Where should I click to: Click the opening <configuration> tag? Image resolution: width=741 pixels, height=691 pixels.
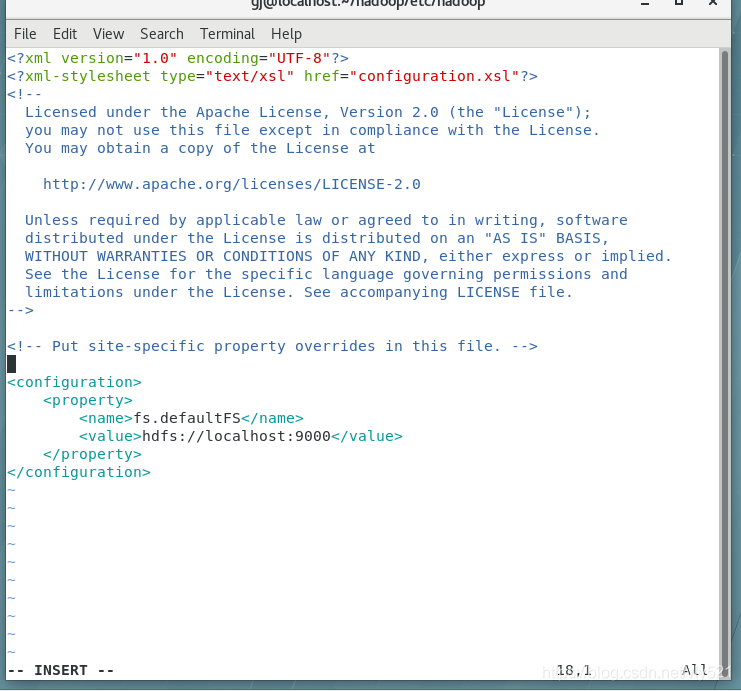[74, 382]
